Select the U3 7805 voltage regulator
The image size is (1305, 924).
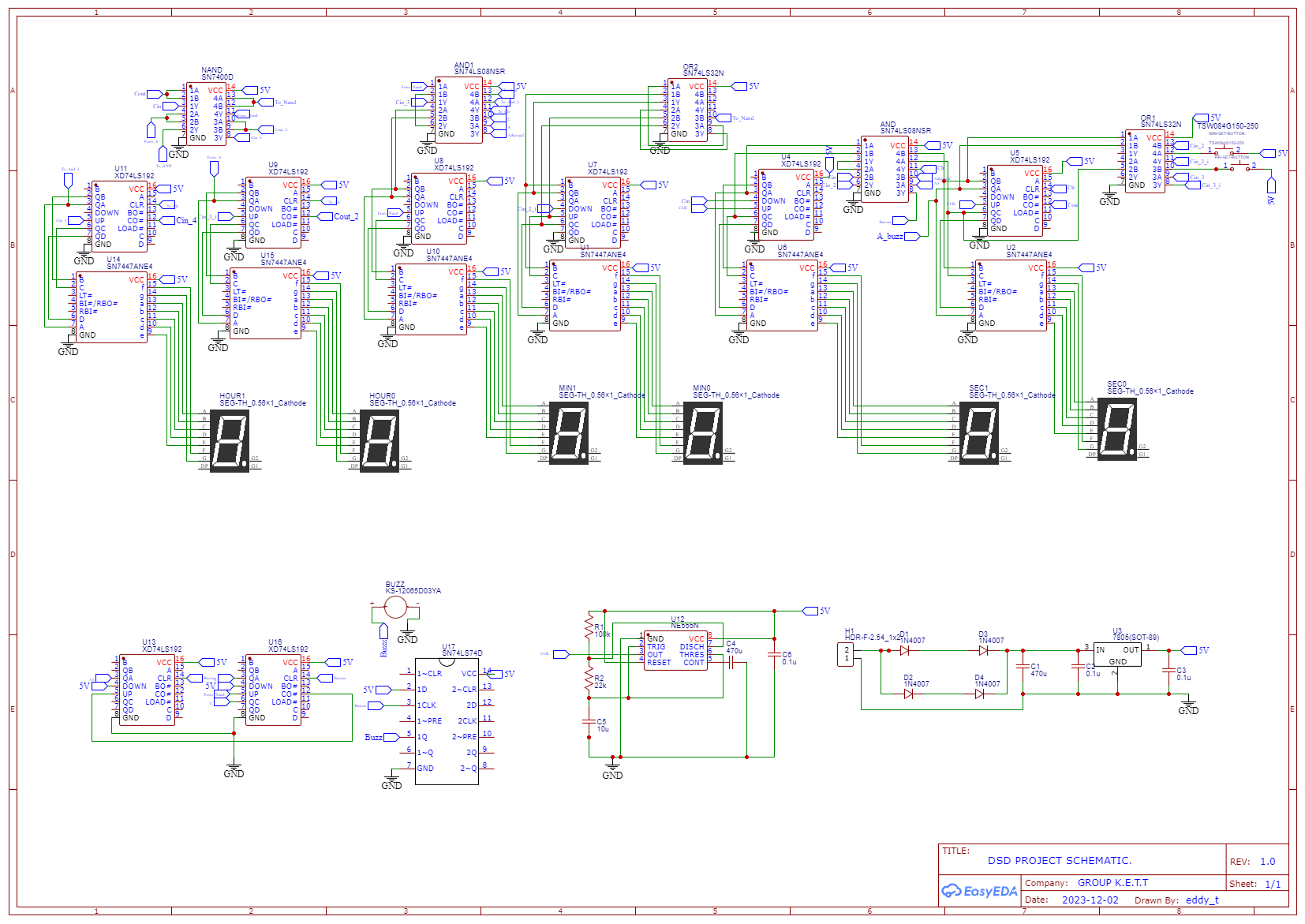click(x=1117, y=654)
